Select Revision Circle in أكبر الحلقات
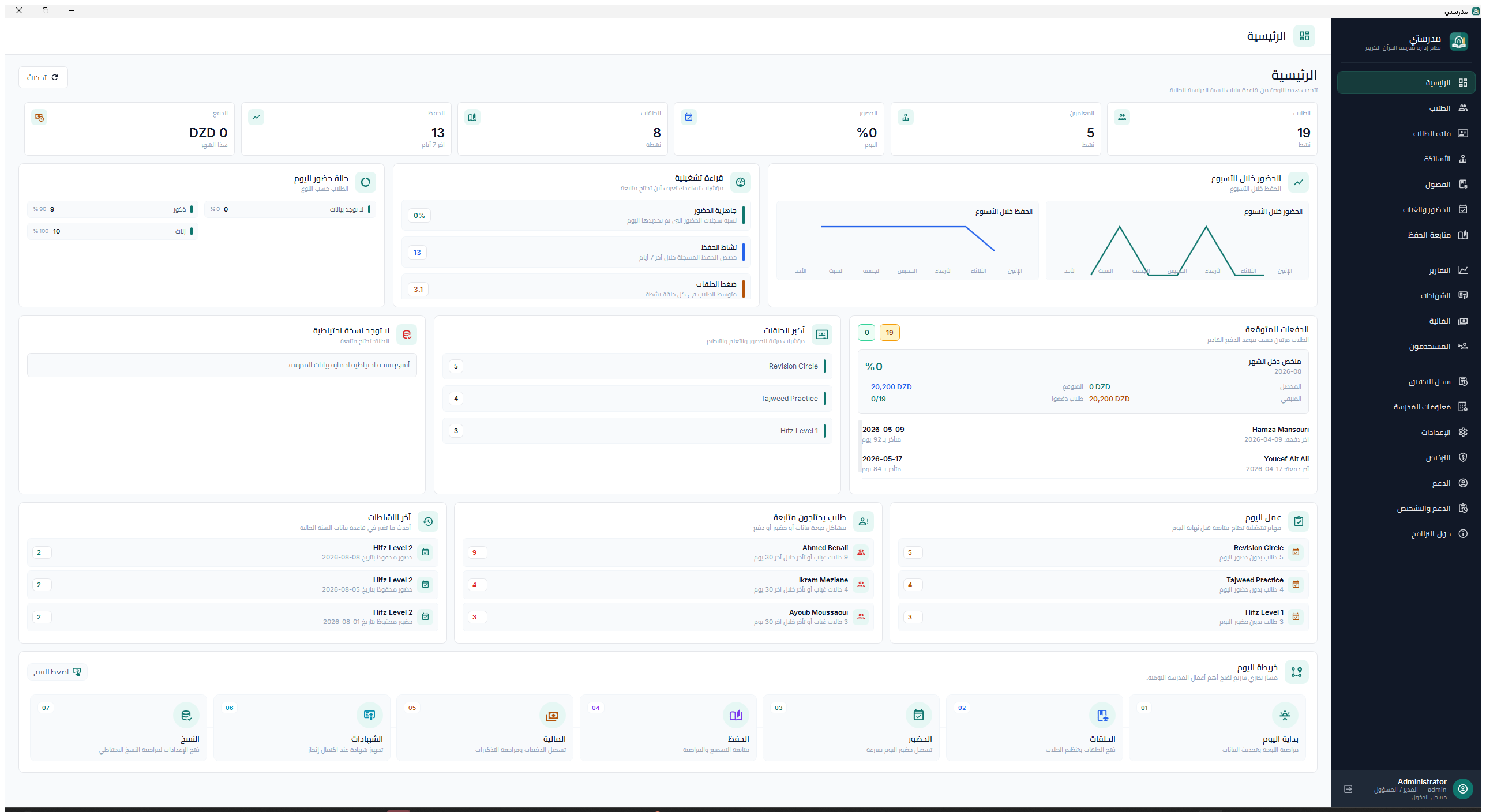 pos(637,366)
